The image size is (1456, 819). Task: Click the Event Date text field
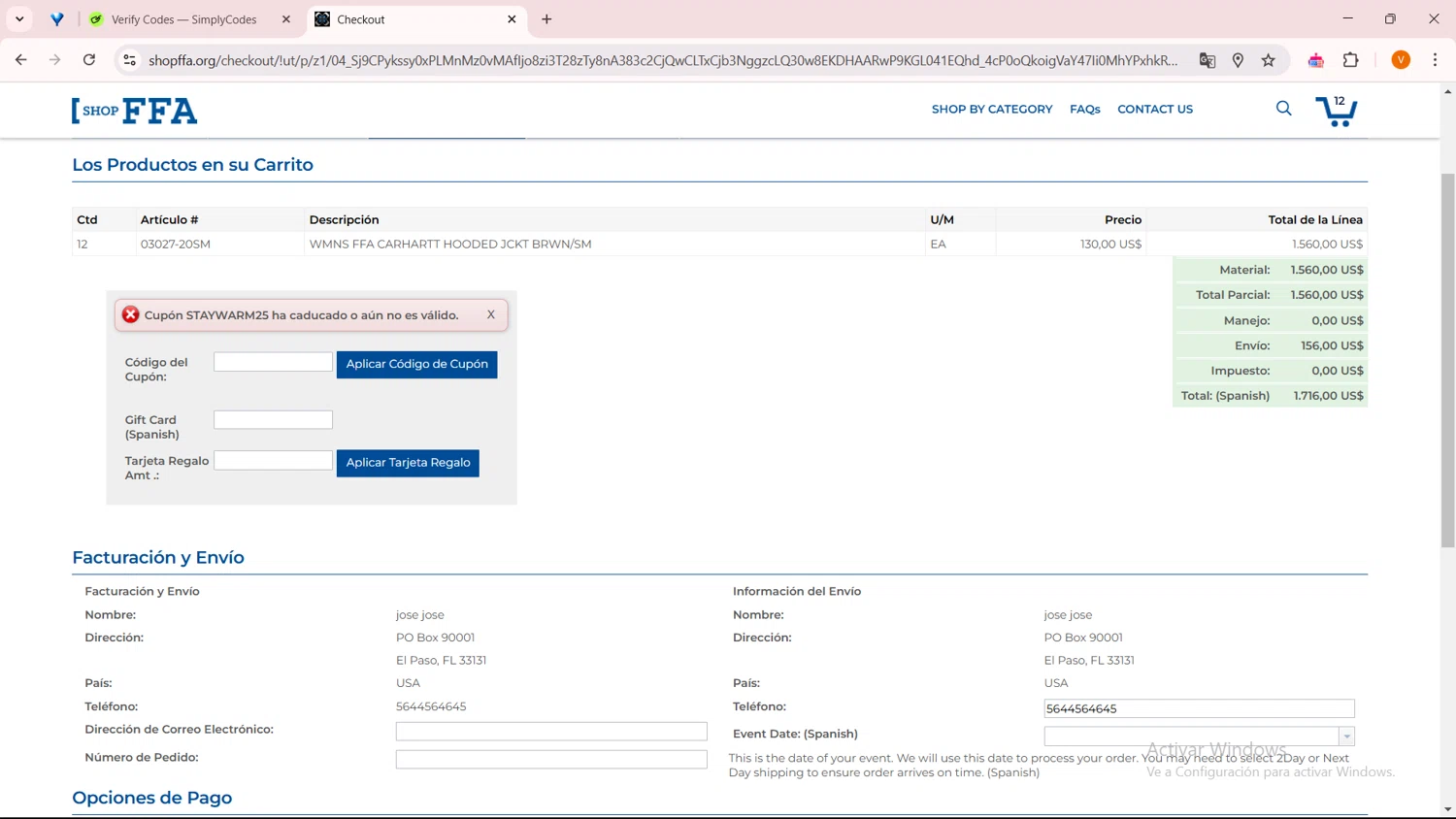point(1191,737)
